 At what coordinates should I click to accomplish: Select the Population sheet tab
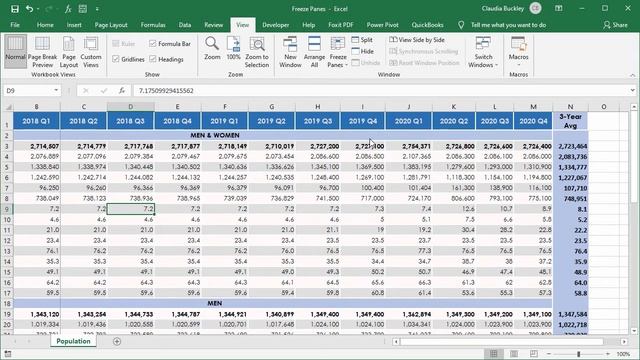click(x=73, y=341)
